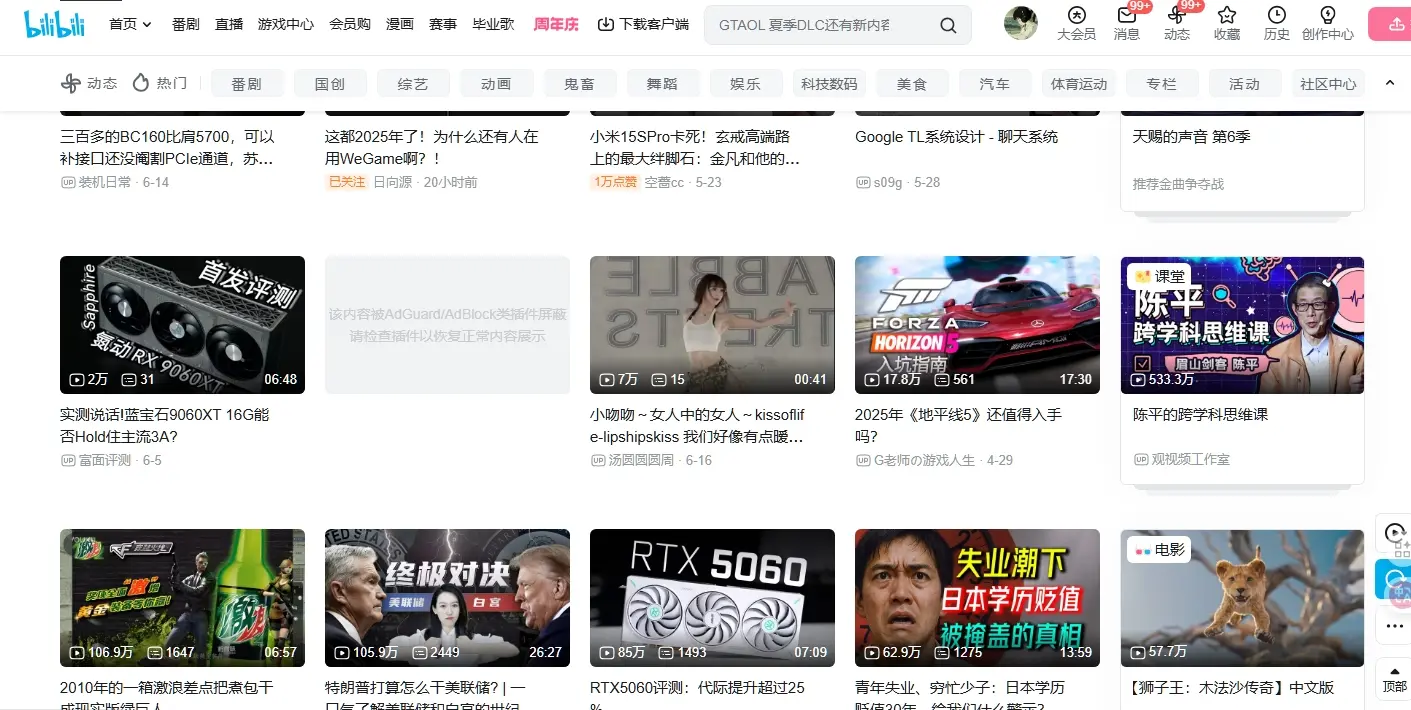Open 漫画 in the top navigation

[x=400, y=24]
